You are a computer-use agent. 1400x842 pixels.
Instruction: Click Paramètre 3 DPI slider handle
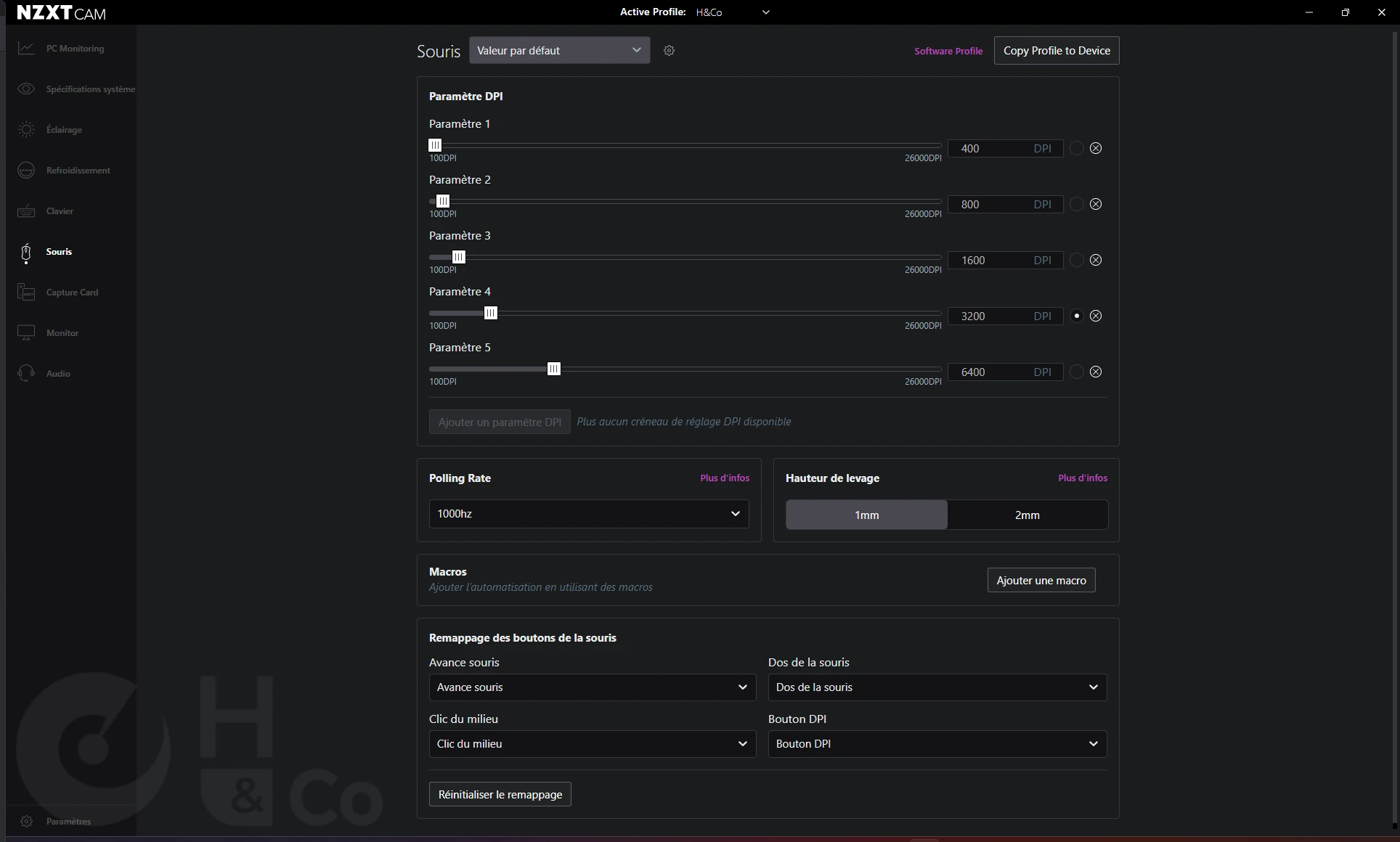[459, 257]
